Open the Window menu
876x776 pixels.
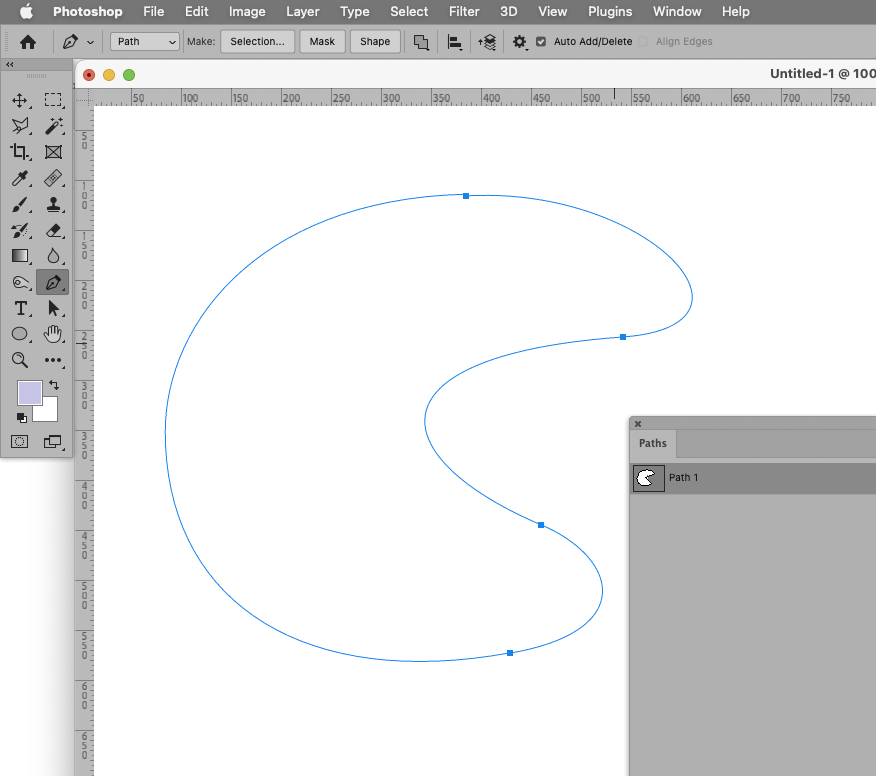click(x=676, y=12)
